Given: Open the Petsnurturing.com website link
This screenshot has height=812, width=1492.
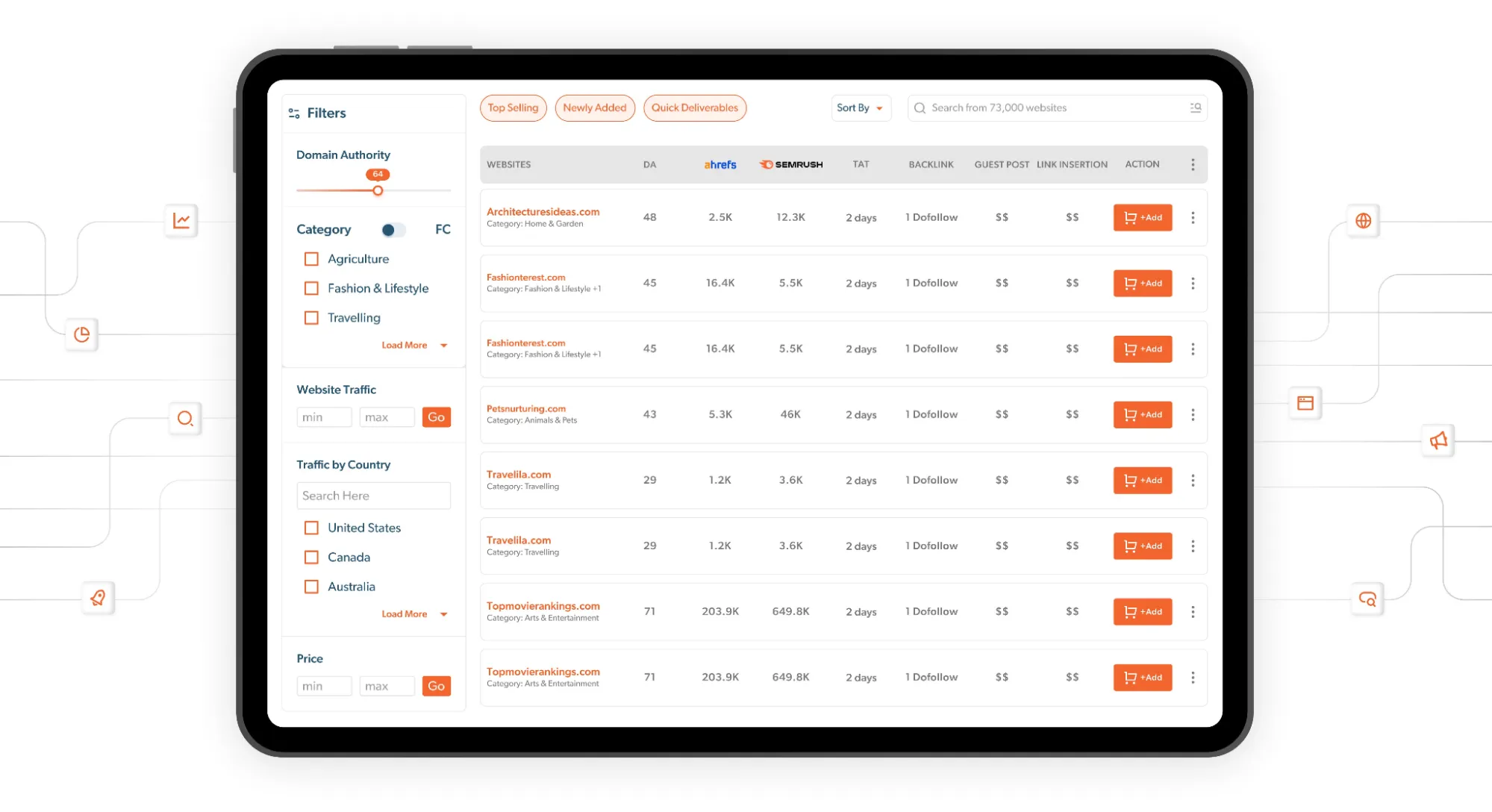Looking at the screenshot, I should point(526,409).
